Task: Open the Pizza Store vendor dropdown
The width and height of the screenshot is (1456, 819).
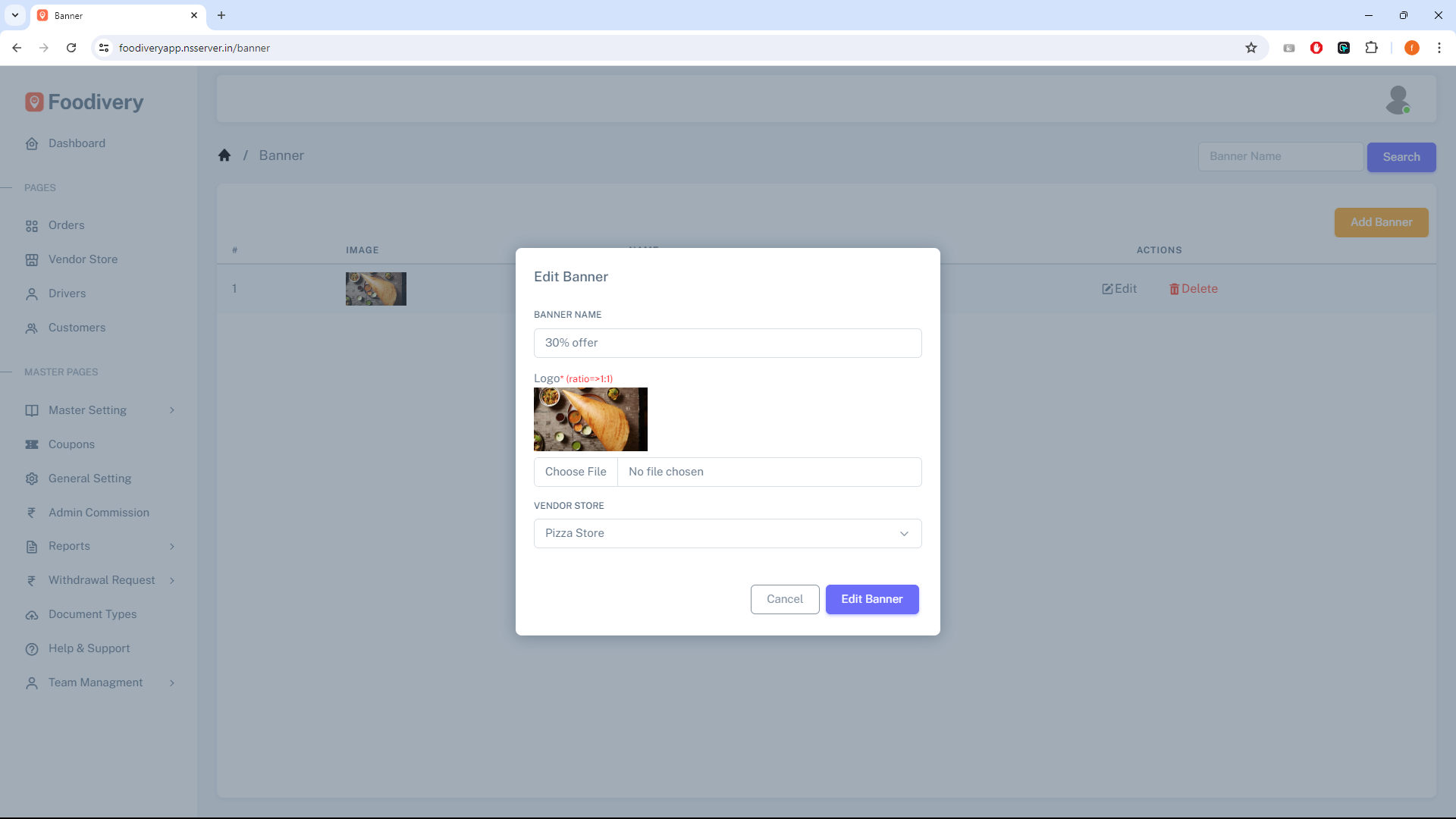Action: click(x=727, y=533)
